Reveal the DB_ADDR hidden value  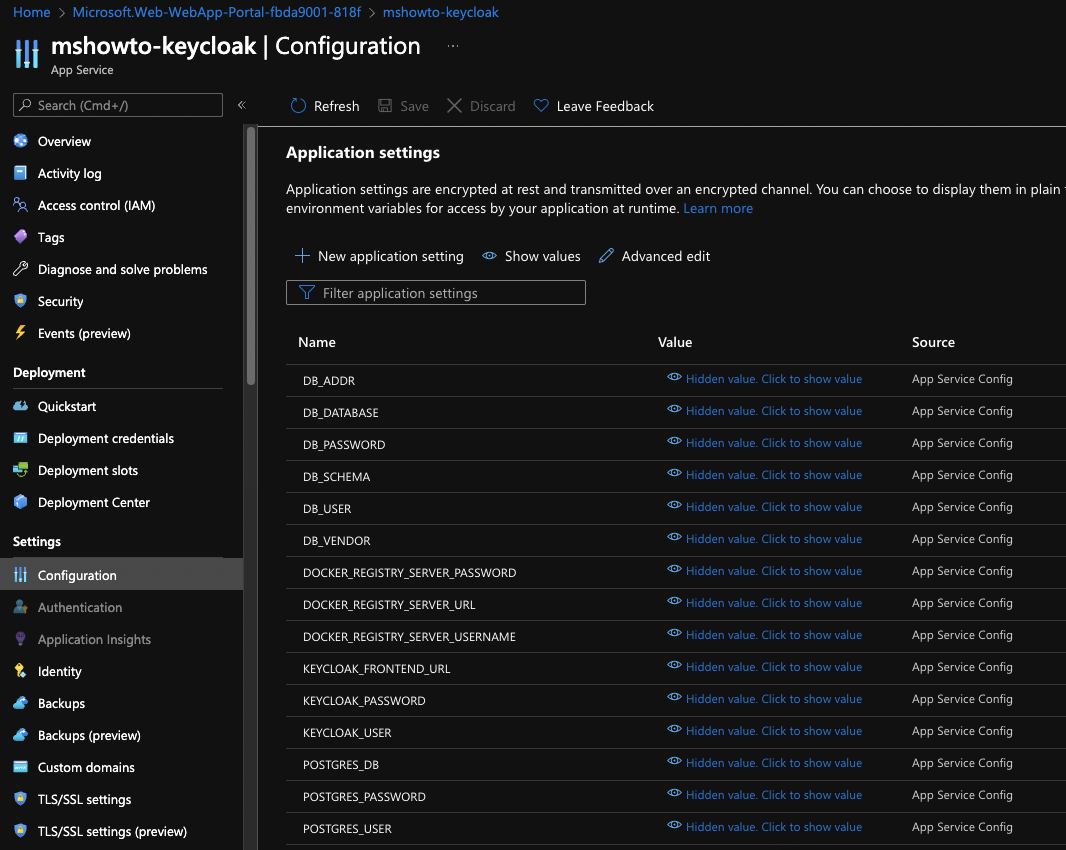click(x=764, y=379)
